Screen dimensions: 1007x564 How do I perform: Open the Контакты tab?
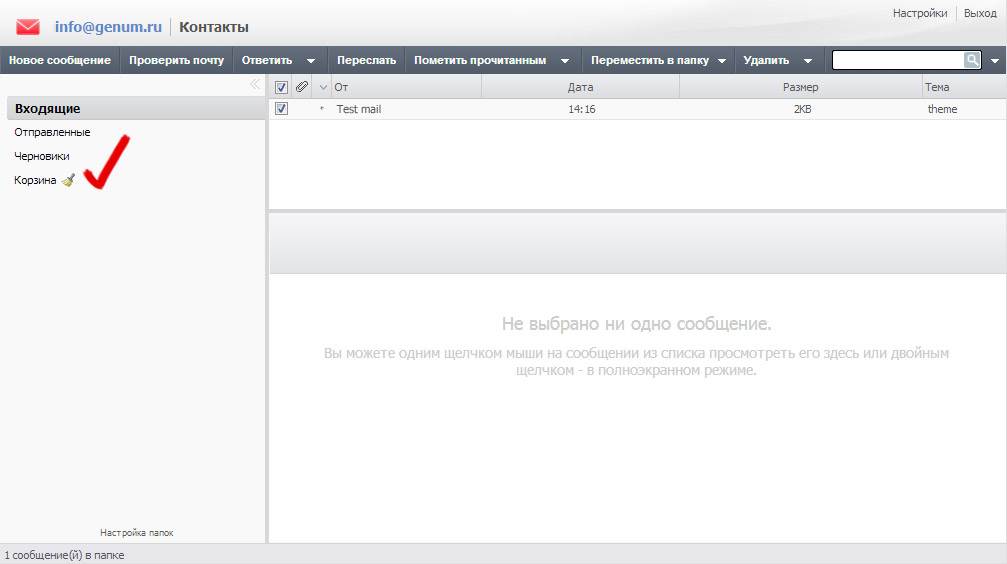tap(214, 27)
